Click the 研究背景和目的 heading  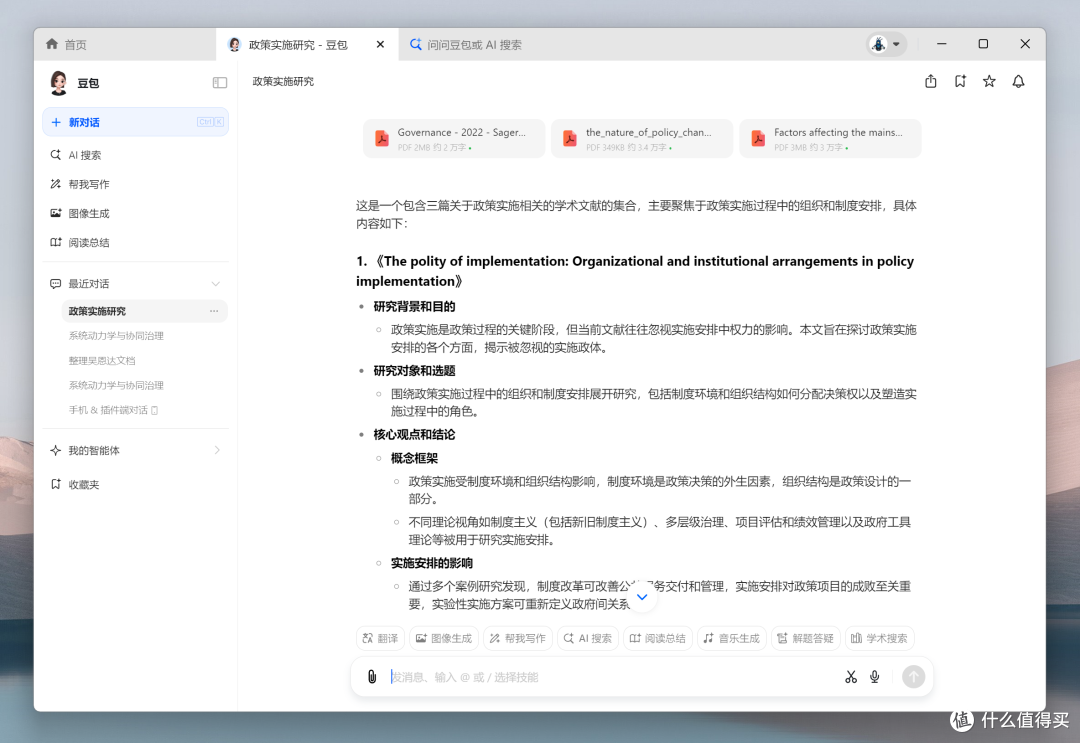[x=415, y=306]
